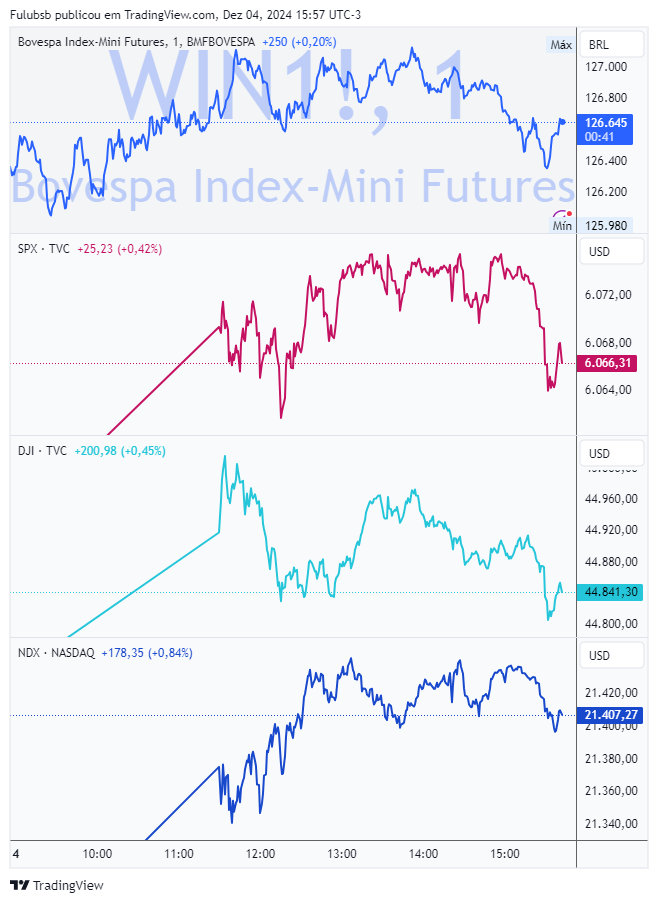This screenshot has width=658, height=903.
Task: Click the TradingView logo icon
Action: [20, 885]
